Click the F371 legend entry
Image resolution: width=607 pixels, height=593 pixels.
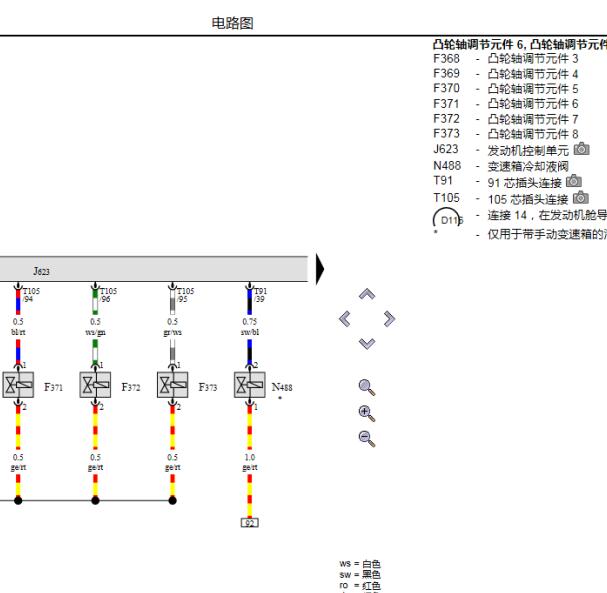pos(506,104)
